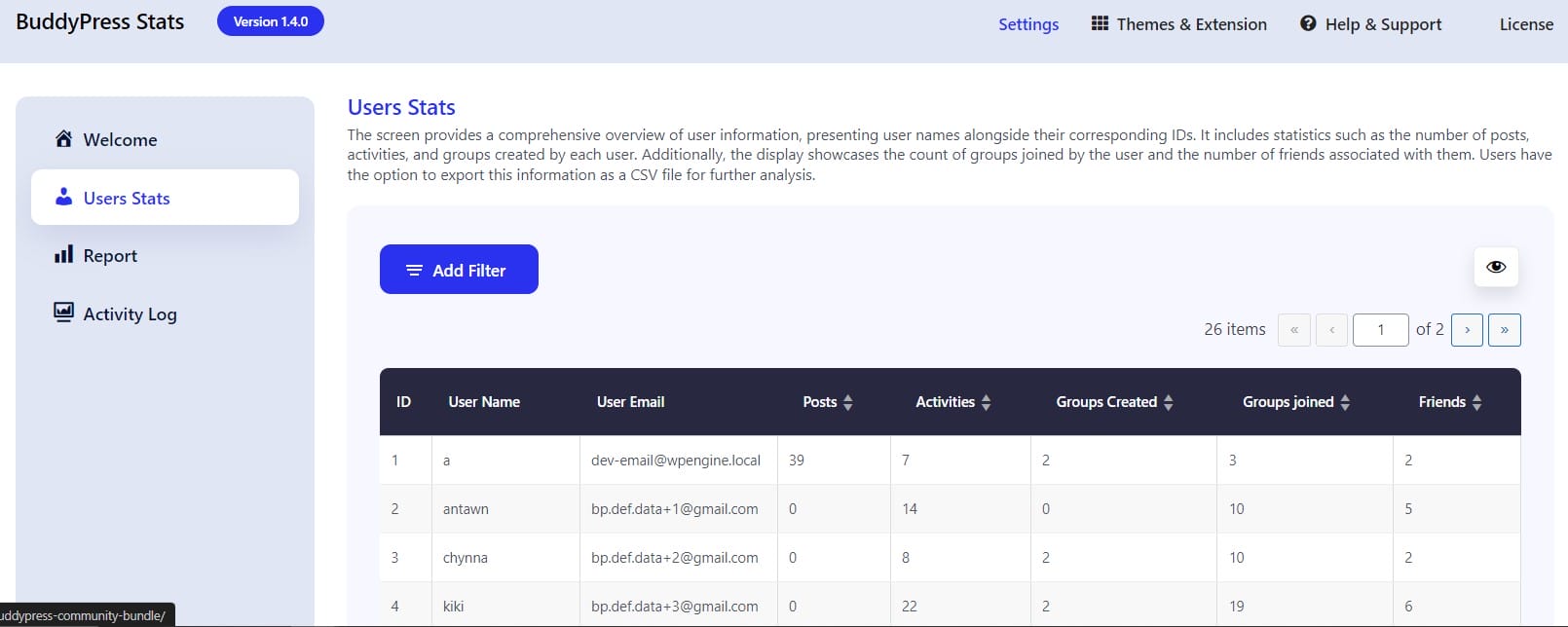Screen dimensions: 1568x627
Task: Open Report in the sidebar
Action: click(110, 256)
